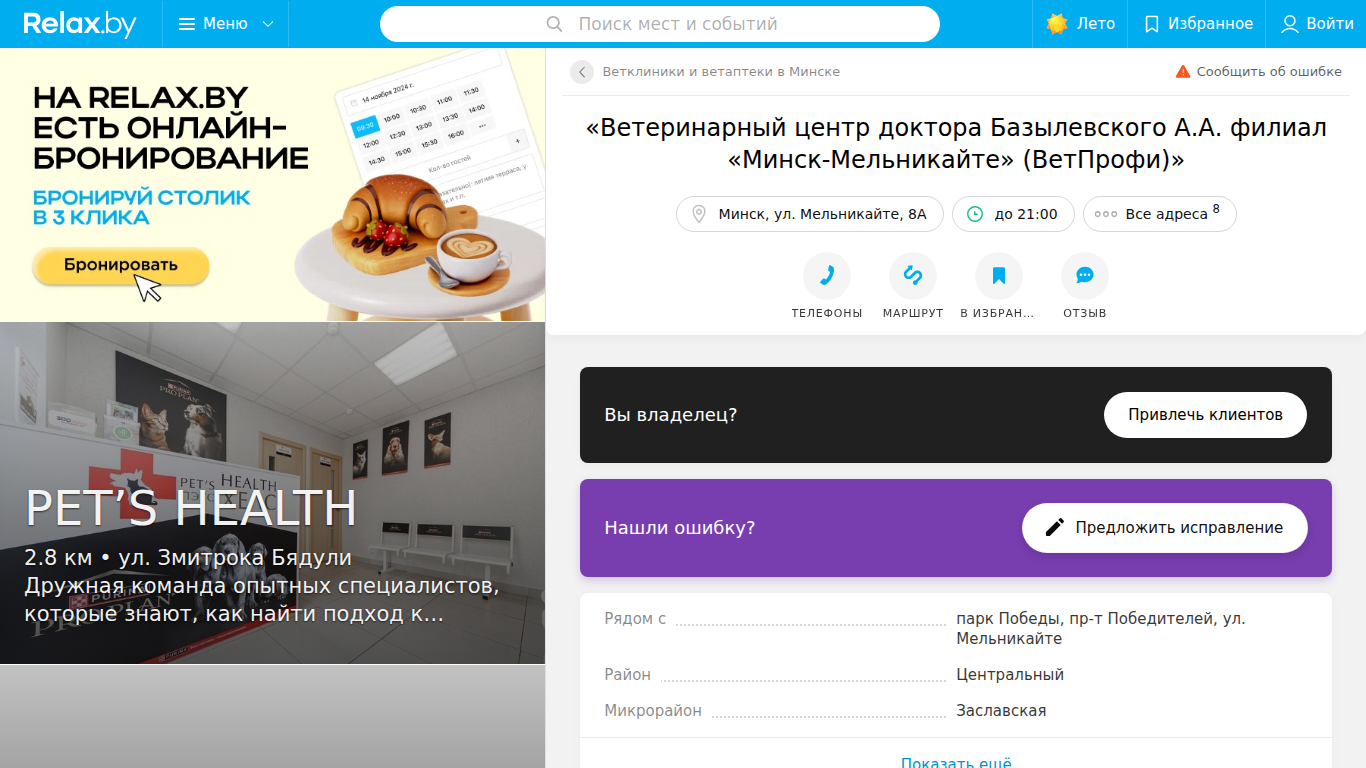Open Ветклиники и ветаптеки в Минске breadcrumb
This screenshot has height=768, width=1366.
pos(721,72)
